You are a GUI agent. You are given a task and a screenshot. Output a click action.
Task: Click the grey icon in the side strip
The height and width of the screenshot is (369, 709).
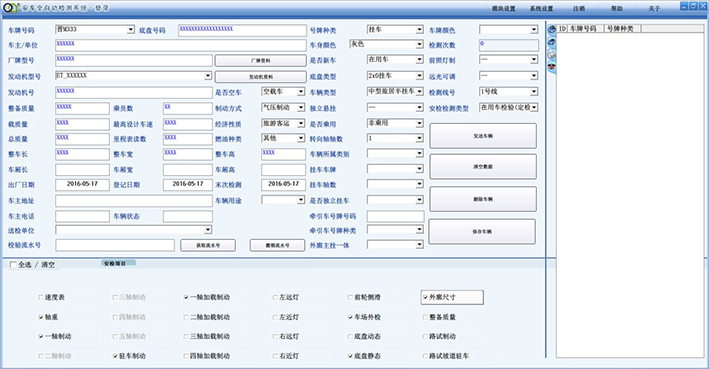tap(552, 55)
